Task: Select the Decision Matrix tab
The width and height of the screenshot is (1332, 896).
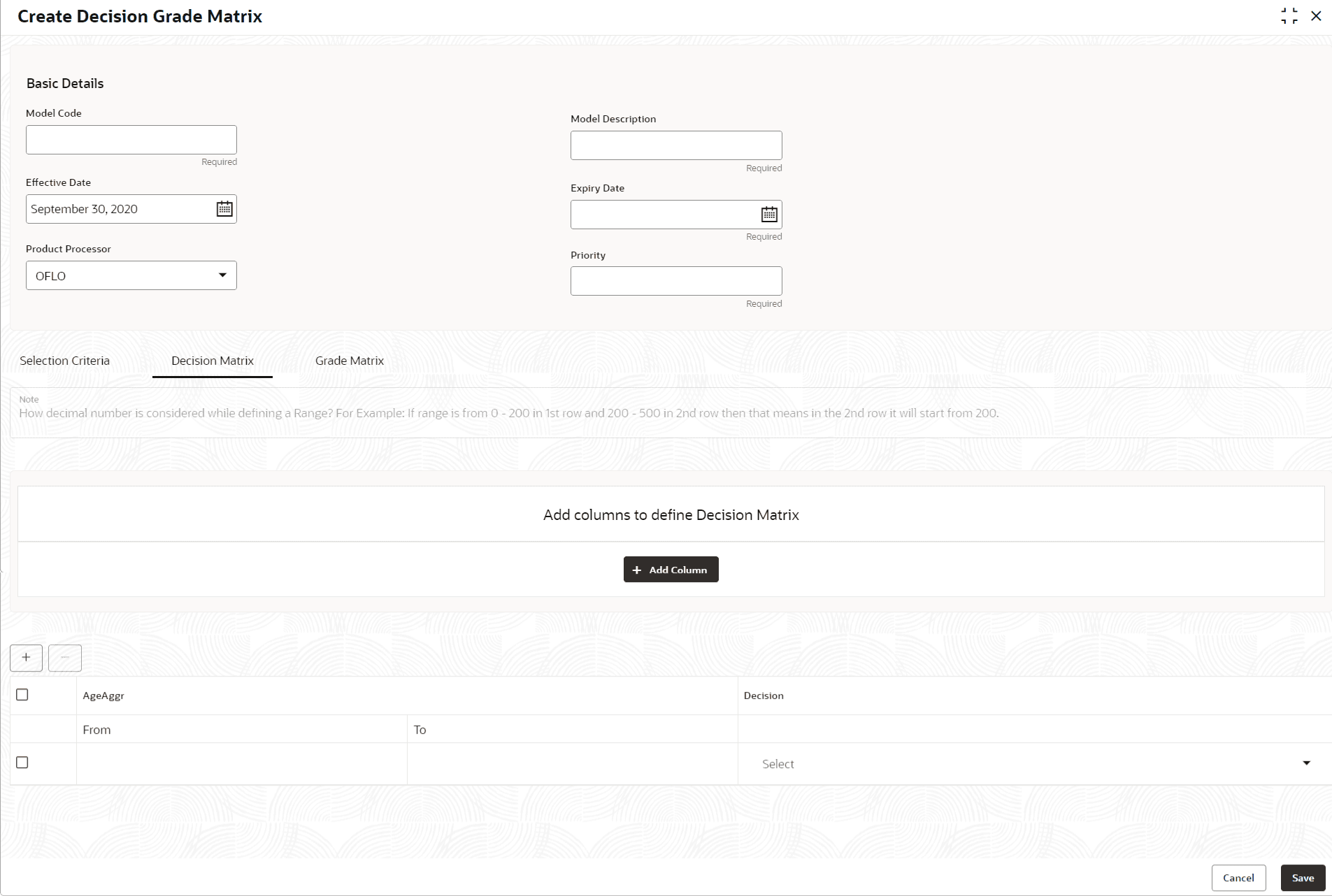Action: click(x=213, y=361)
